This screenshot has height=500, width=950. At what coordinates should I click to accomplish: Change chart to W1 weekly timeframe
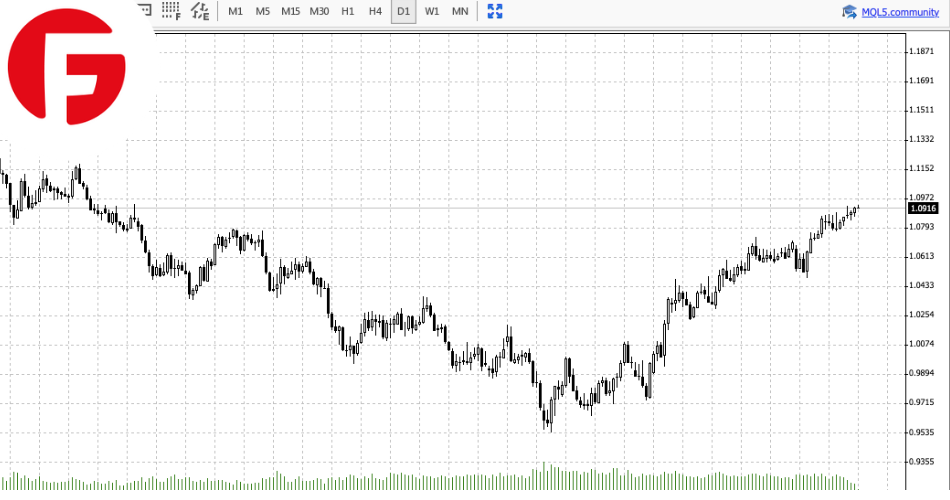(x=431, y=11)
